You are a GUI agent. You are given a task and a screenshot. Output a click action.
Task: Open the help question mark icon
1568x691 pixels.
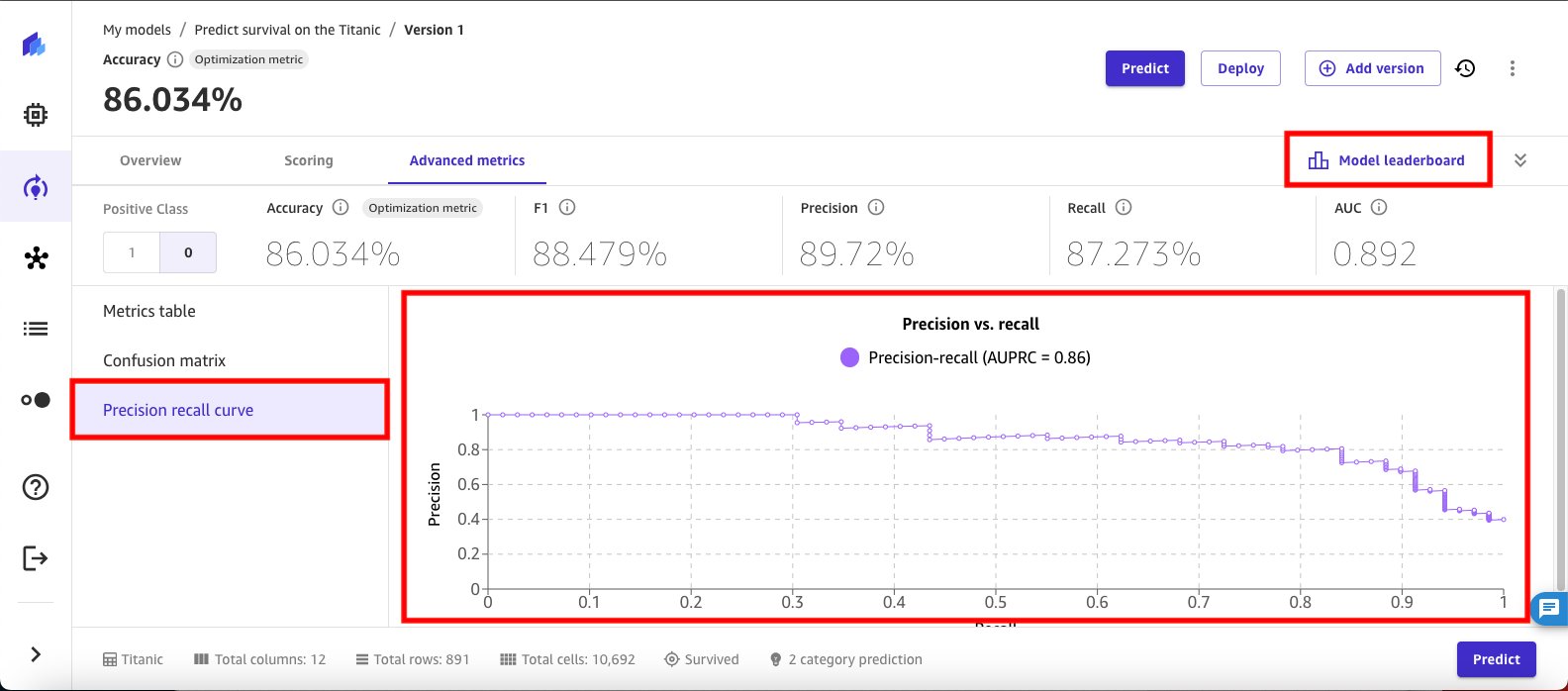[x=36, y=487]
